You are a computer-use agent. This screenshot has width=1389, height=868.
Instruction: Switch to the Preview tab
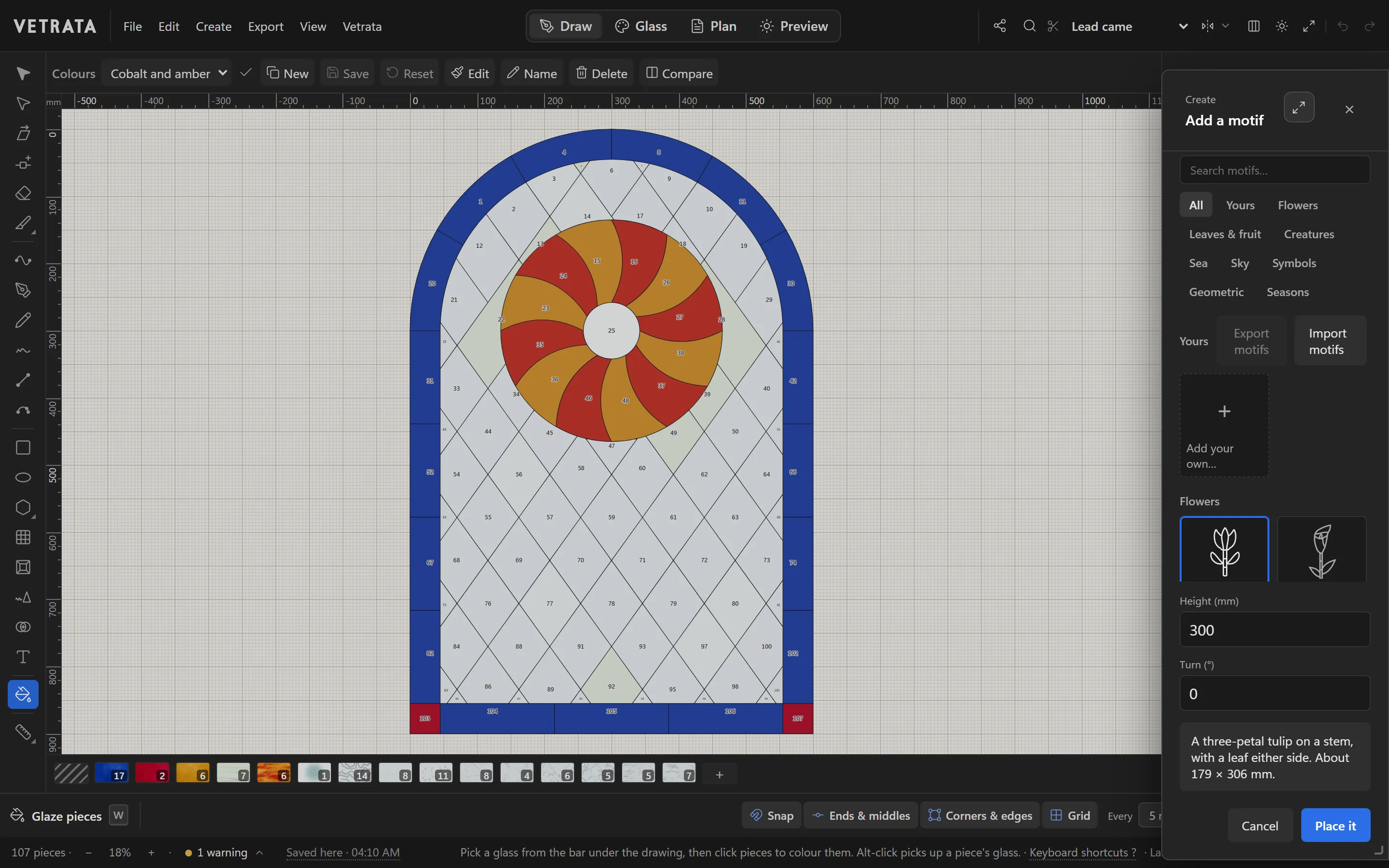point(793,26)
